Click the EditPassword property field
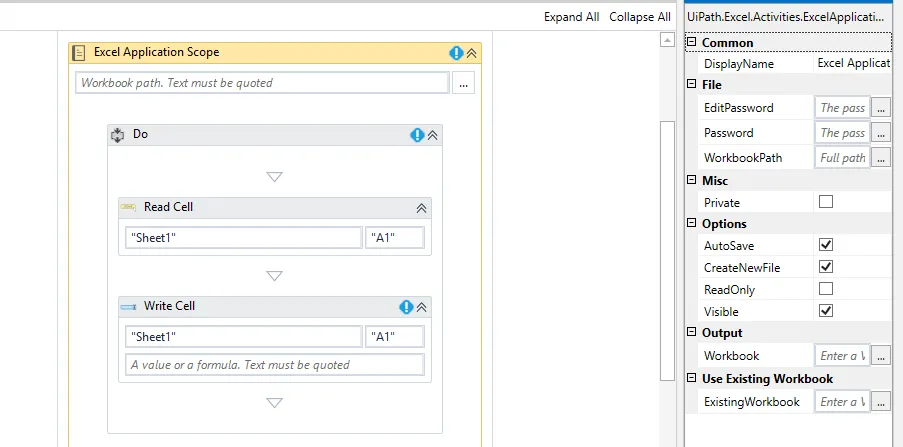 [843, 108]
